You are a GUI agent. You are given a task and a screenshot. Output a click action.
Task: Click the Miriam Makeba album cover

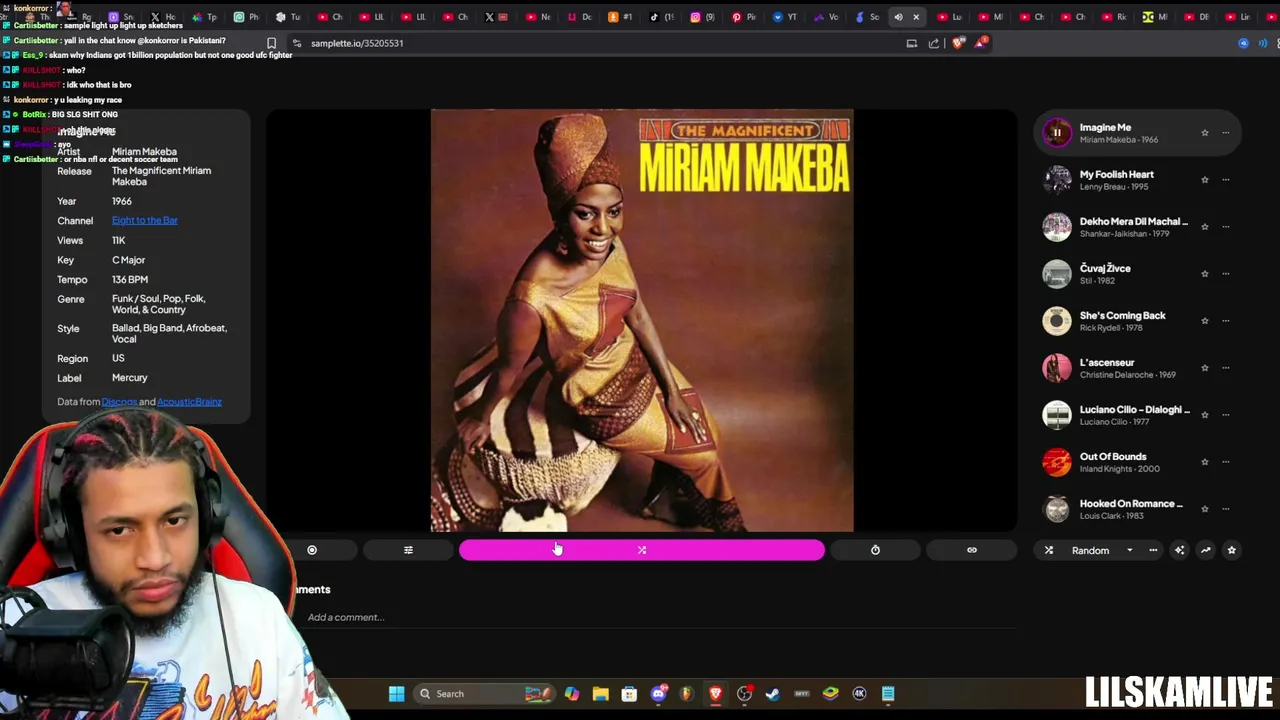[x=642, y=321]
